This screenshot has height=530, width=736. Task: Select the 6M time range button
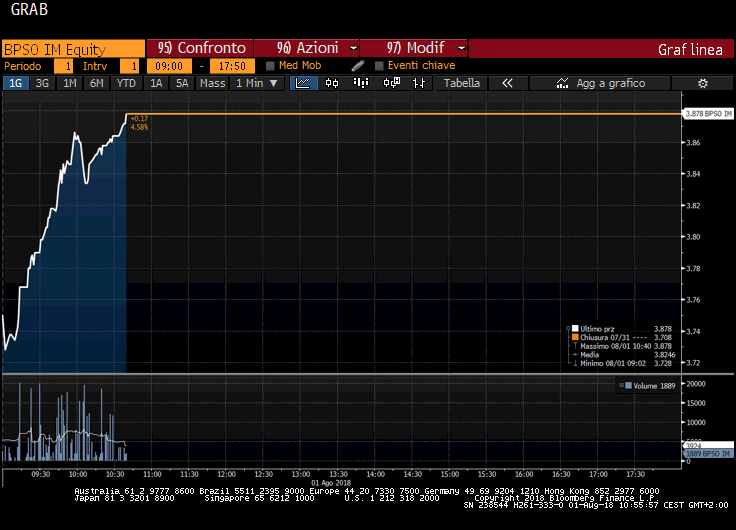(x=96, y=83)
